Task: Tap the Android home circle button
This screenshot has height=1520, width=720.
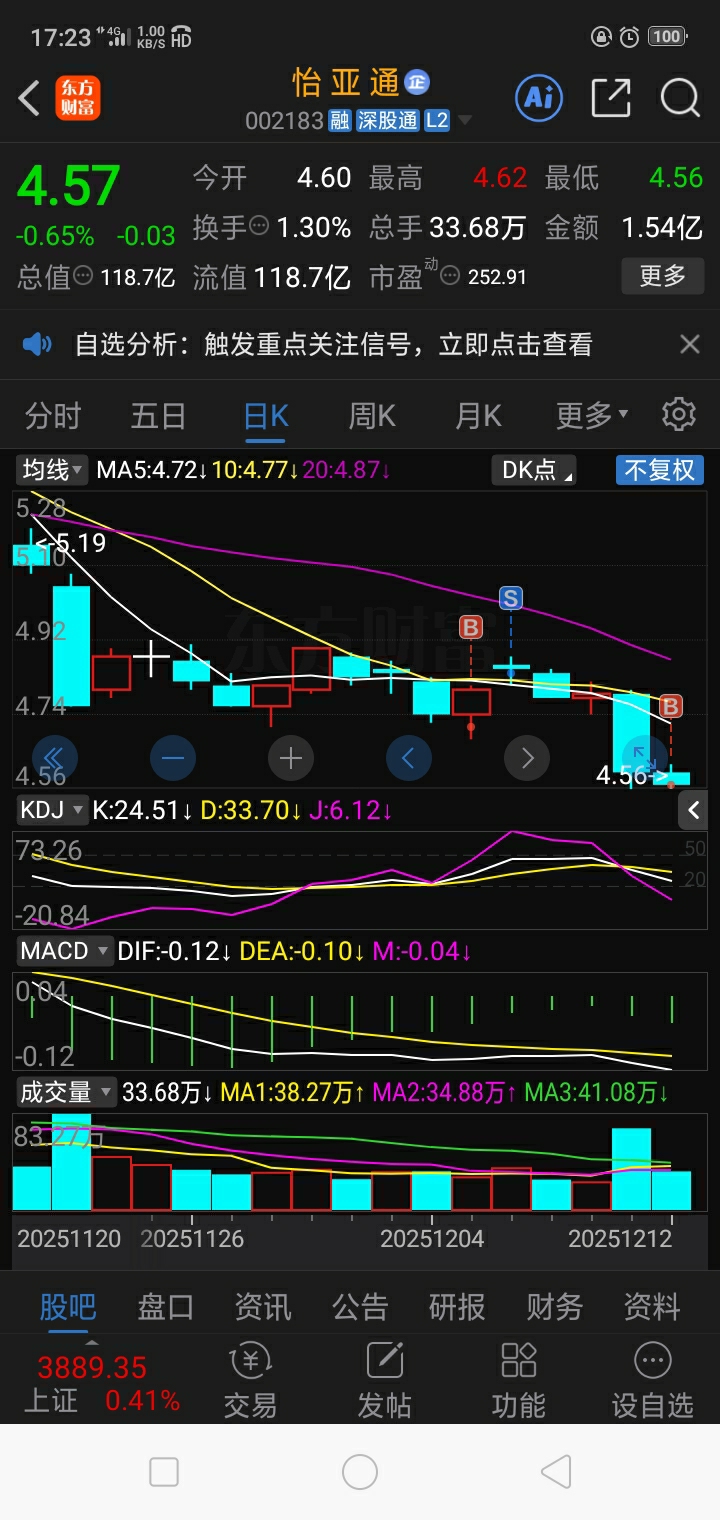Action: [360, 1471]
